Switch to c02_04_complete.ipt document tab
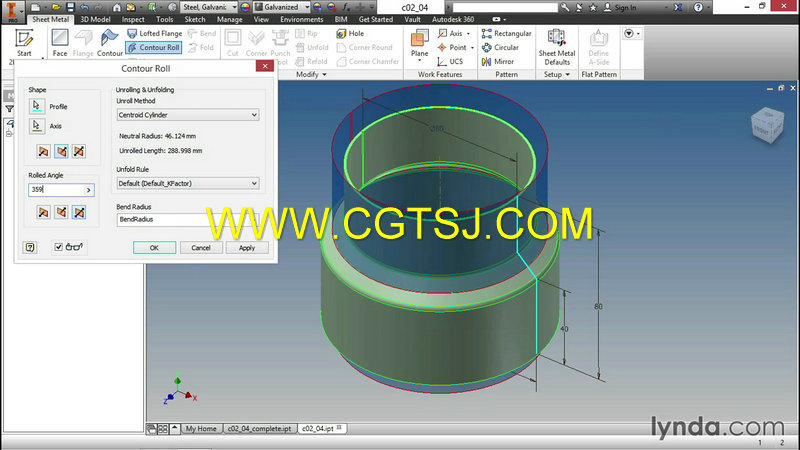 point(260,429)
